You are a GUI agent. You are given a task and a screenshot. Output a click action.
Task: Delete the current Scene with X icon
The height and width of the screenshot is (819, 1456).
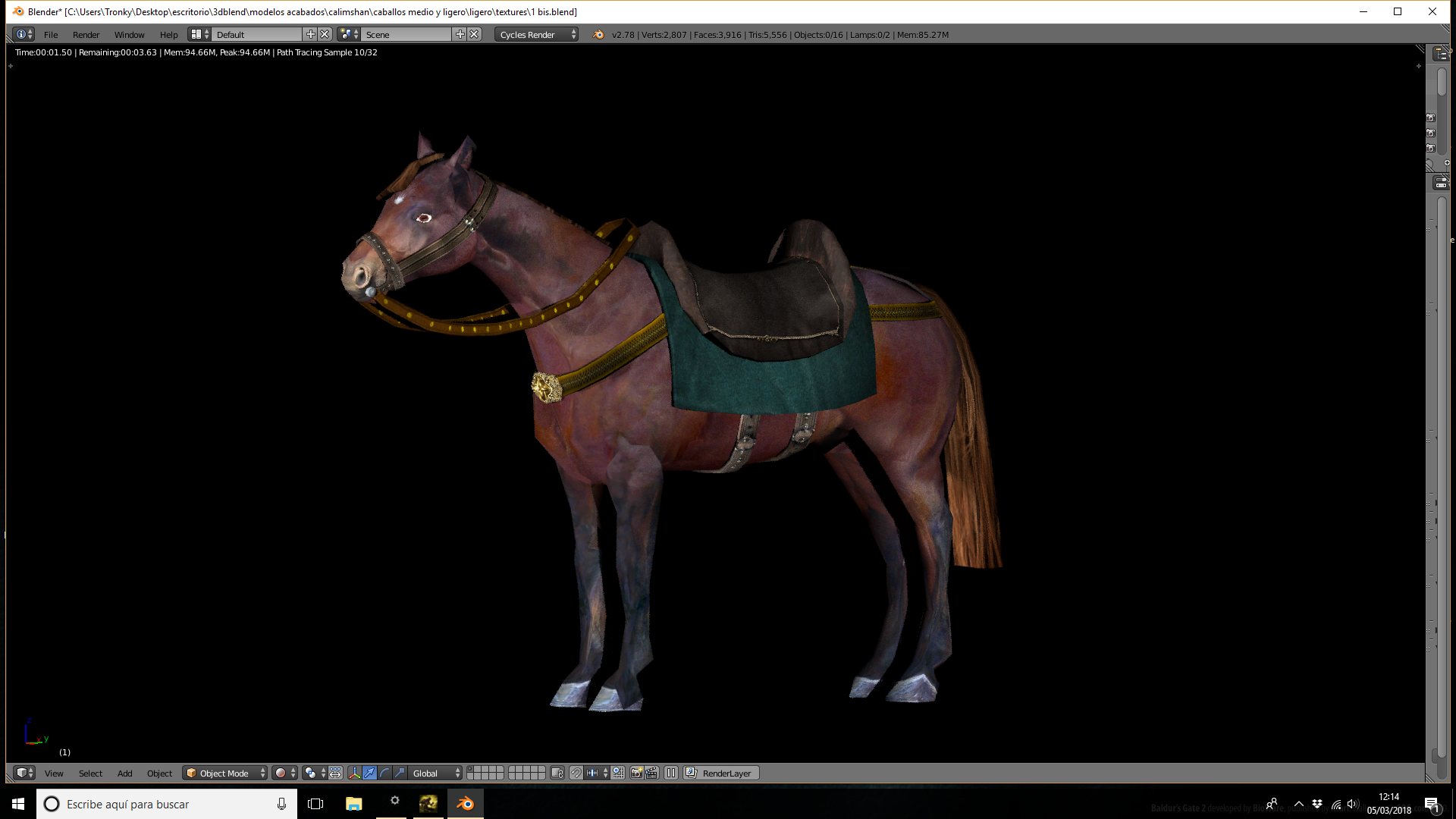474,34
